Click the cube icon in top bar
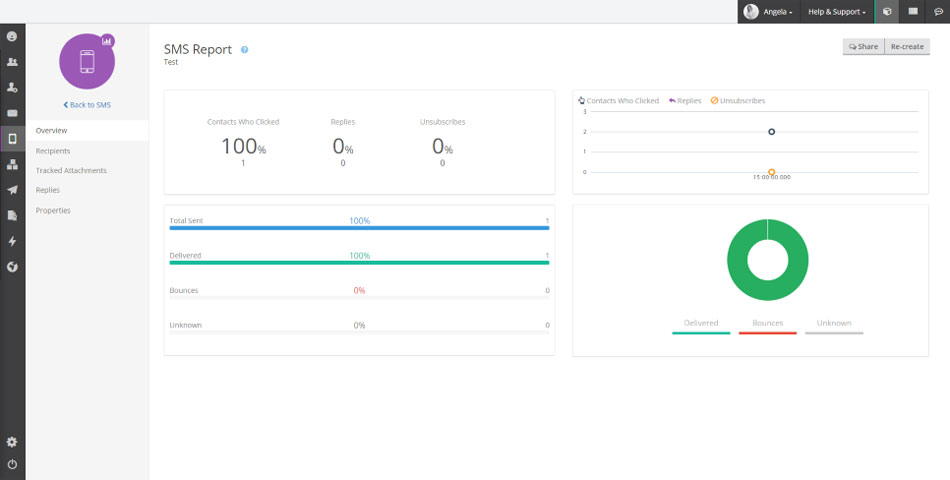The height and width of the screenshot is (480, 950). (886, 12)
